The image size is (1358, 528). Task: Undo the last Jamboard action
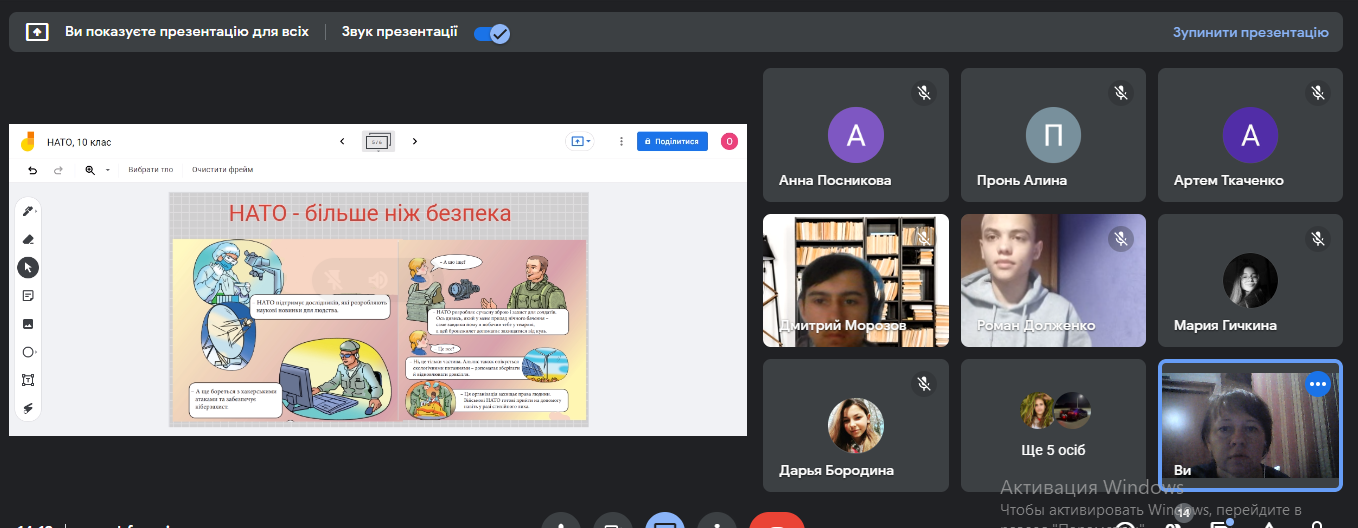[x=33, y=170]
